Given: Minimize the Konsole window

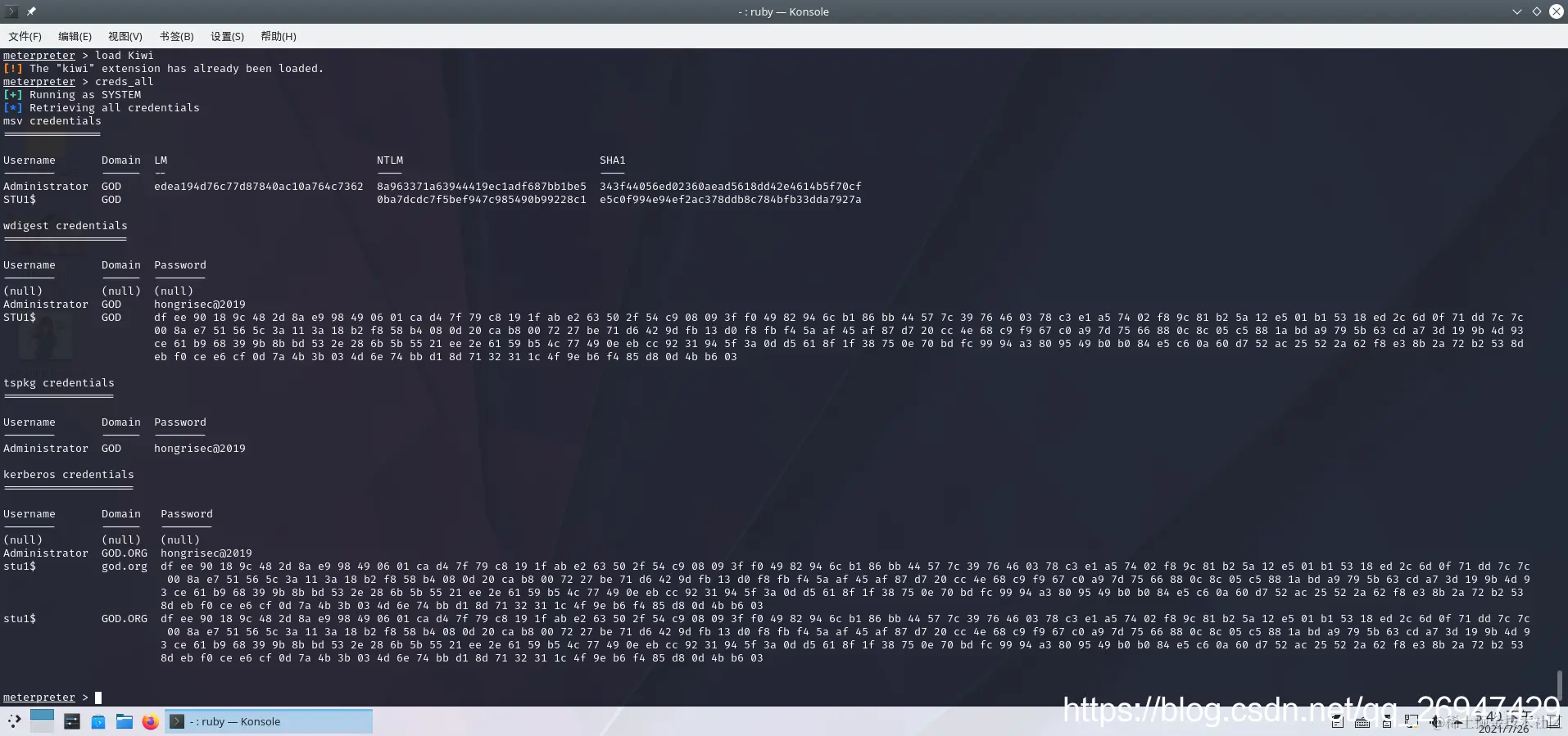Looking at the screenshot, I should coord(1517,11).
